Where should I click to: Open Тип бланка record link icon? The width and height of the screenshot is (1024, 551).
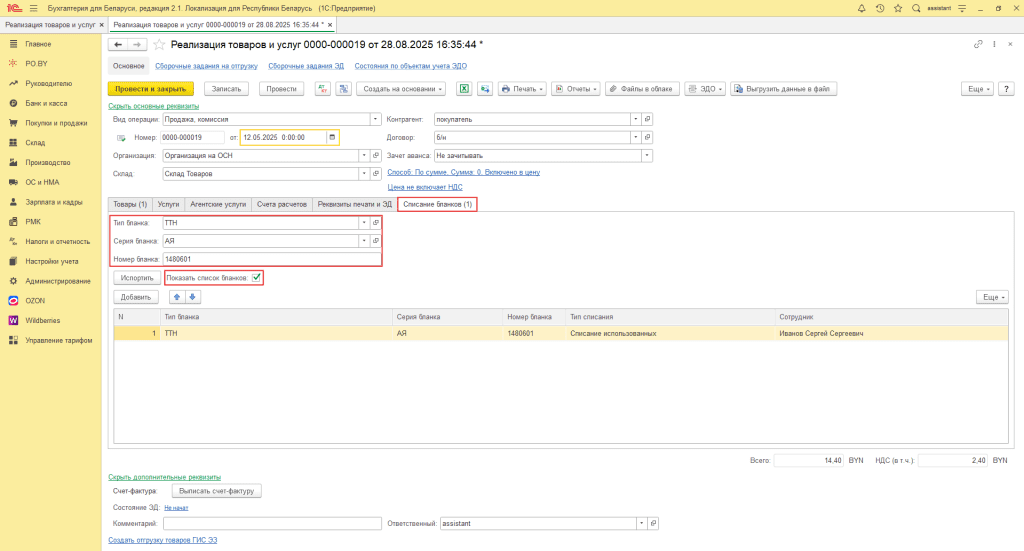click(376, 223)
